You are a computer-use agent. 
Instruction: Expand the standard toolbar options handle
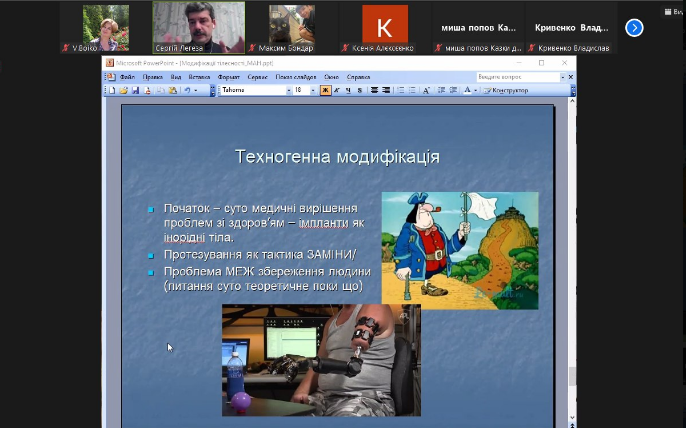pyautogui.click(x=212, y=91)
